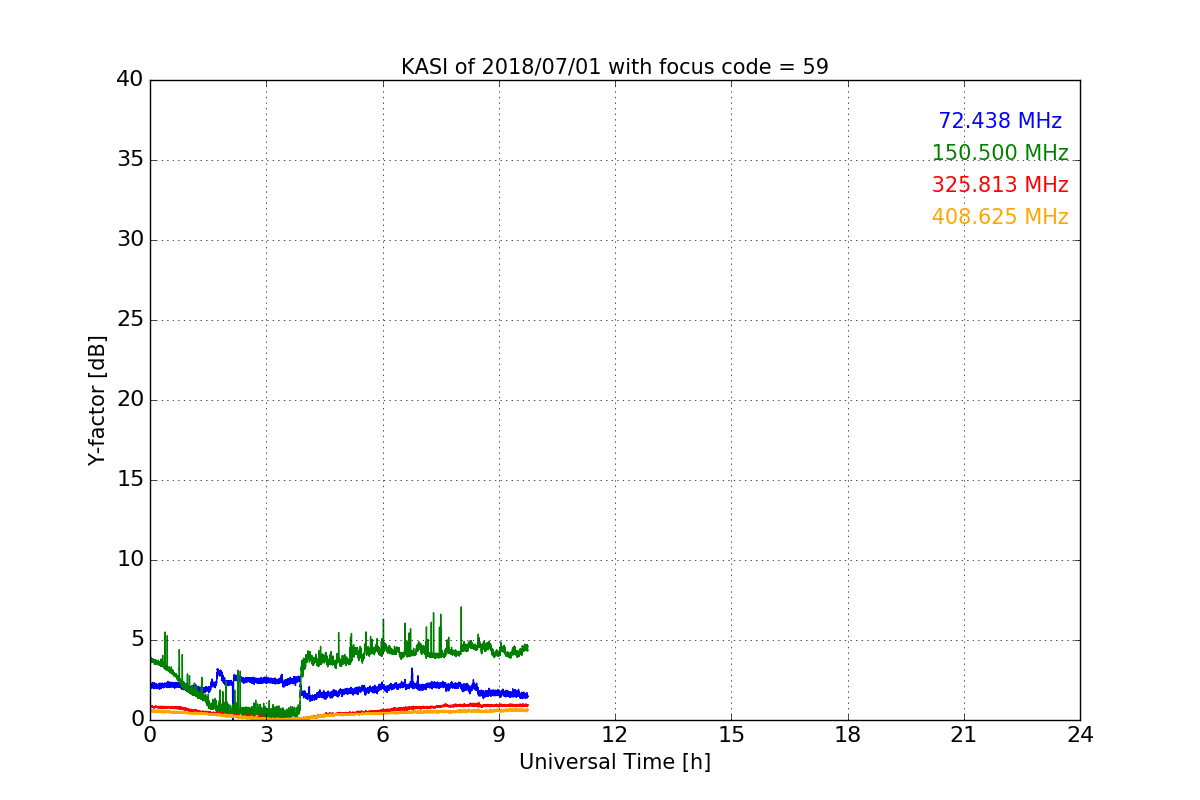
Task: Select the 325.813 MHz legend label
Action: coord(1000,185)
